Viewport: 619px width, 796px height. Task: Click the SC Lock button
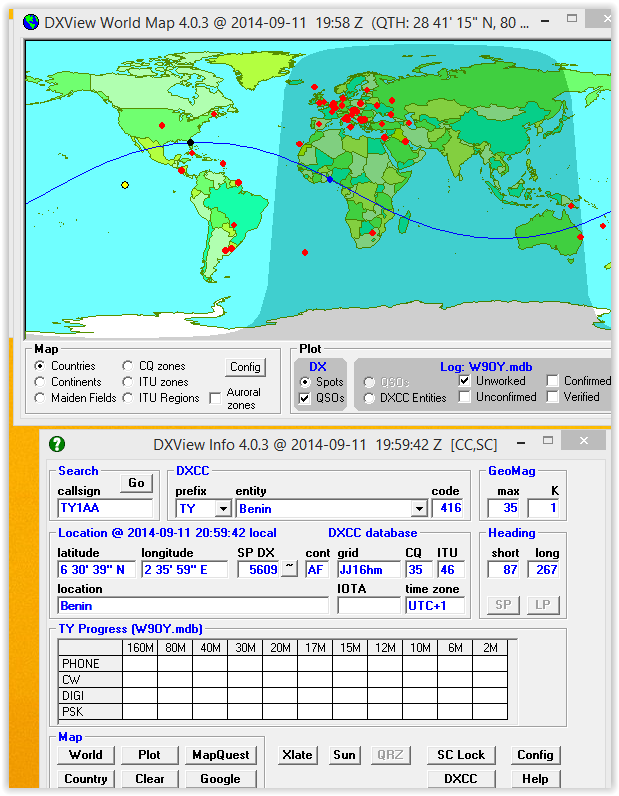(x=461, y=755)
